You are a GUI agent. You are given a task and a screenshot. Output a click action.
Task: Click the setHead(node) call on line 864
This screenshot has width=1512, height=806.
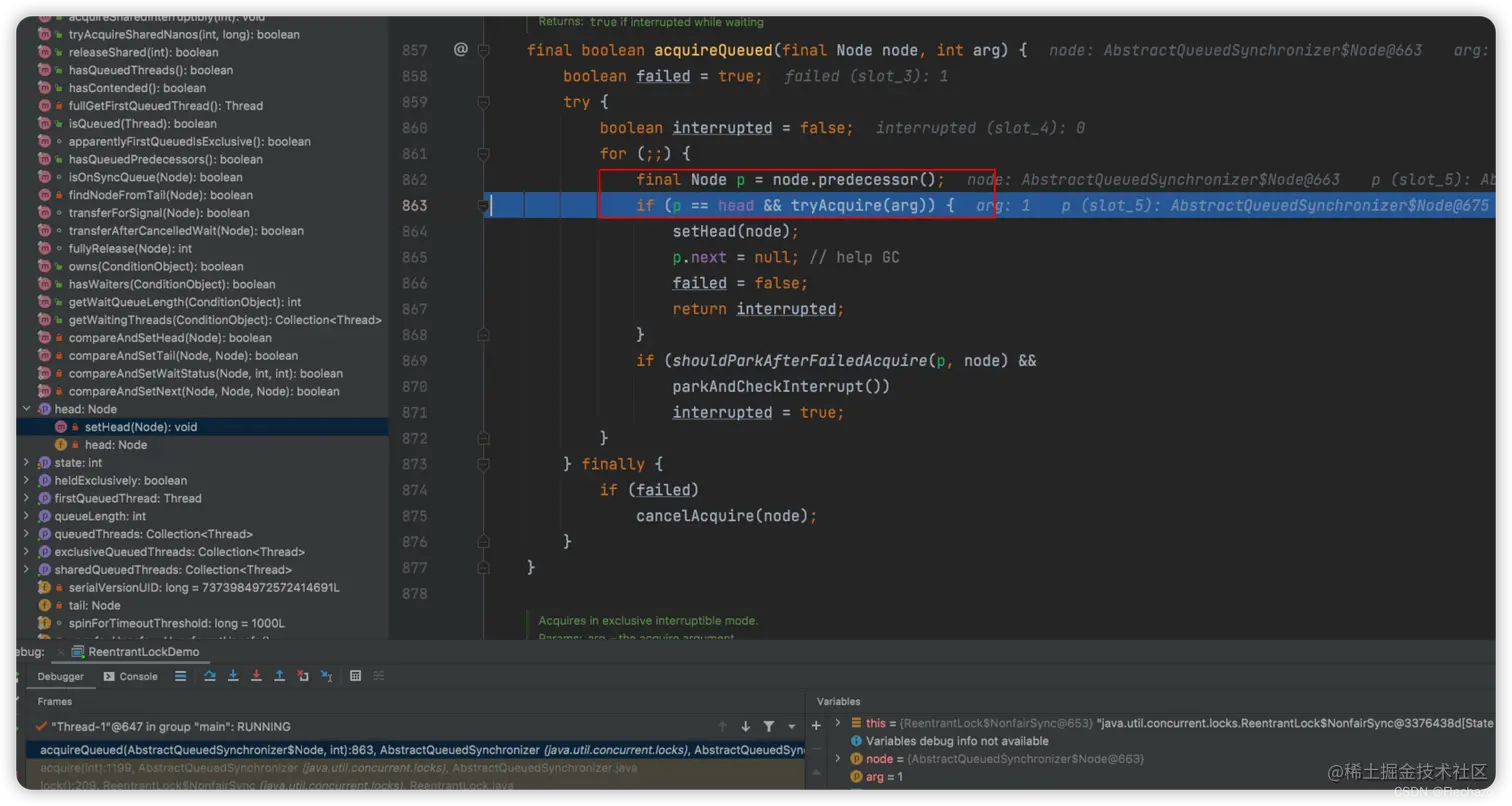tap(736, 231)
